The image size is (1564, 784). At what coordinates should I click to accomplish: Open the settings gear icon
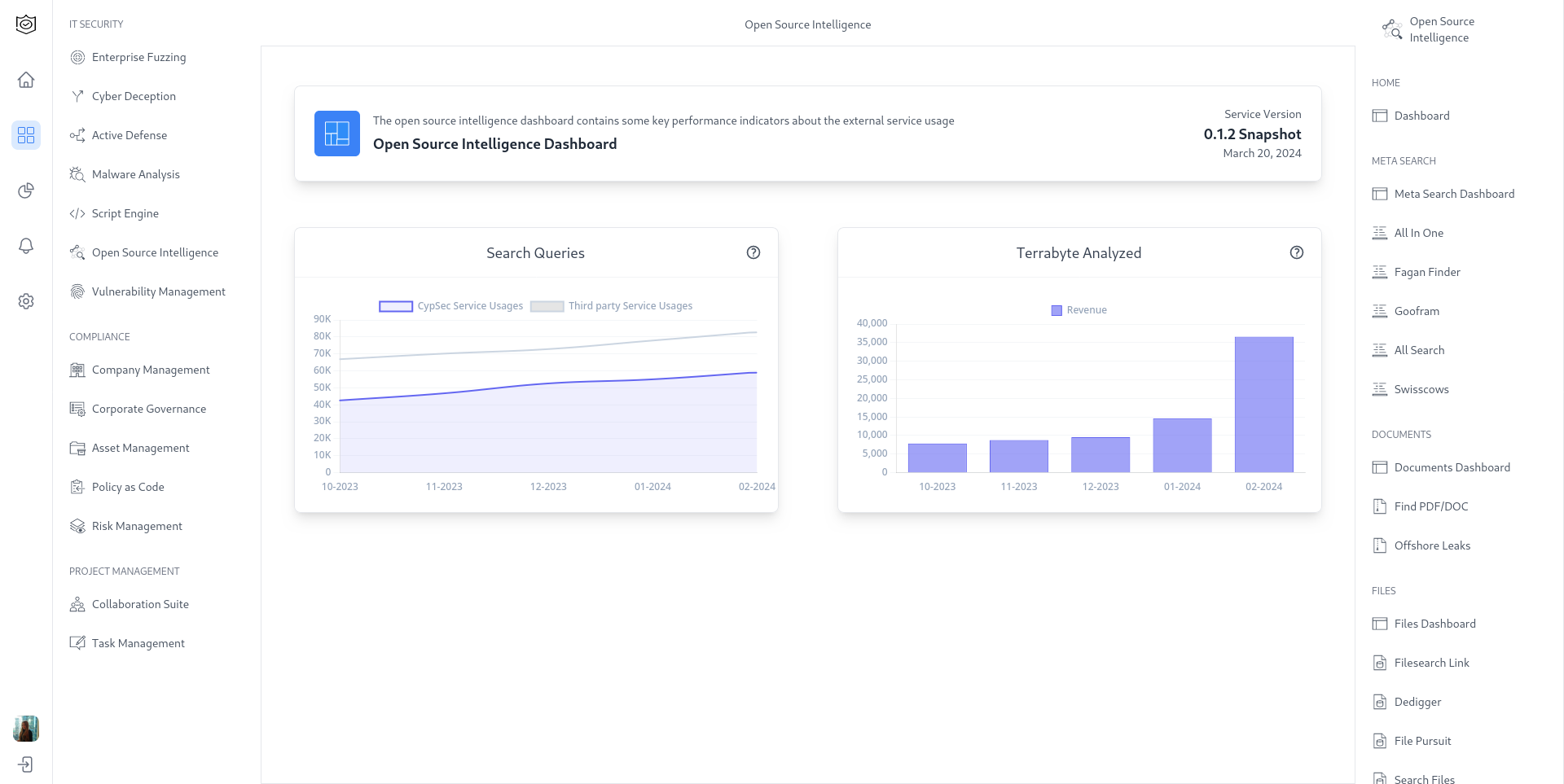(x=26, y=300)
